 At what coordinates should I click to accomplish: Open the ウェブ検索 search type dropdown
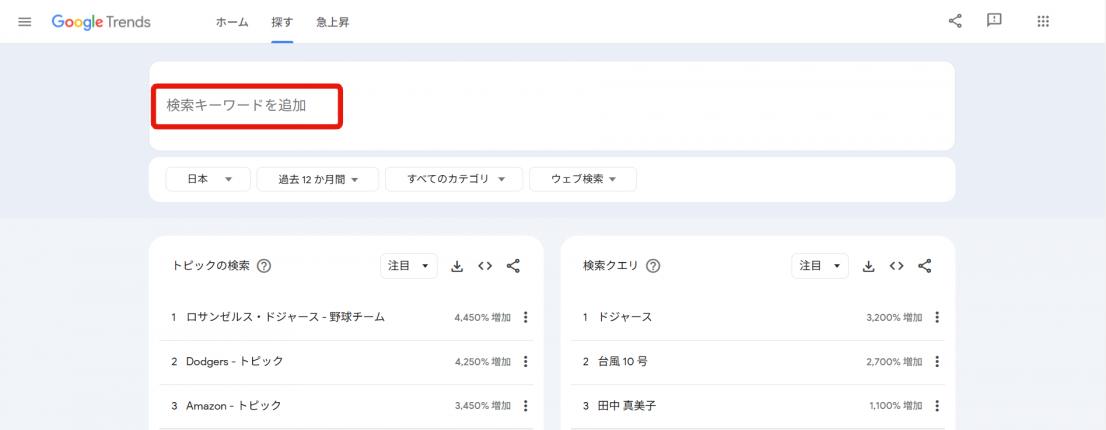click(582, 179)
